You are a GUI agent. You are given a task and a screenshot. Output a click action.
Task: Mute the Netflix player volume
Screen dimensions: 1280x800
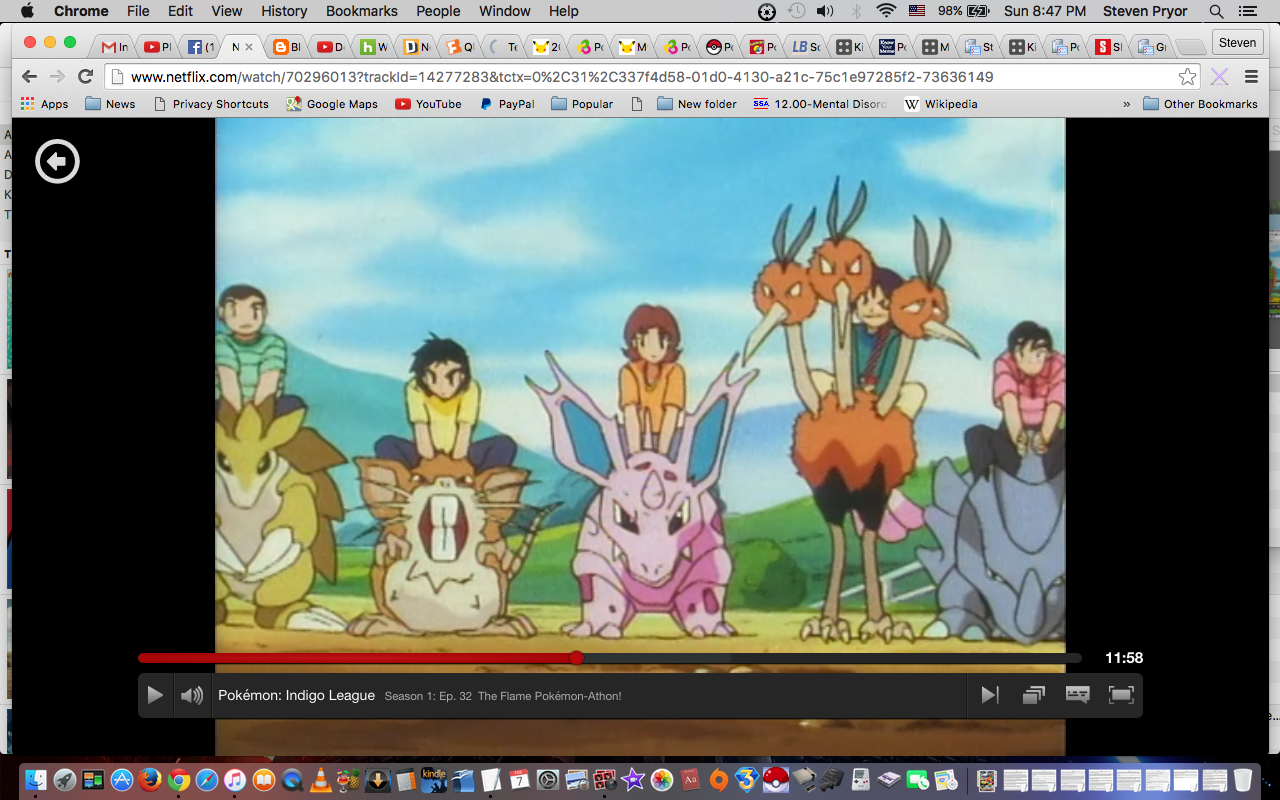click(191, 695)
